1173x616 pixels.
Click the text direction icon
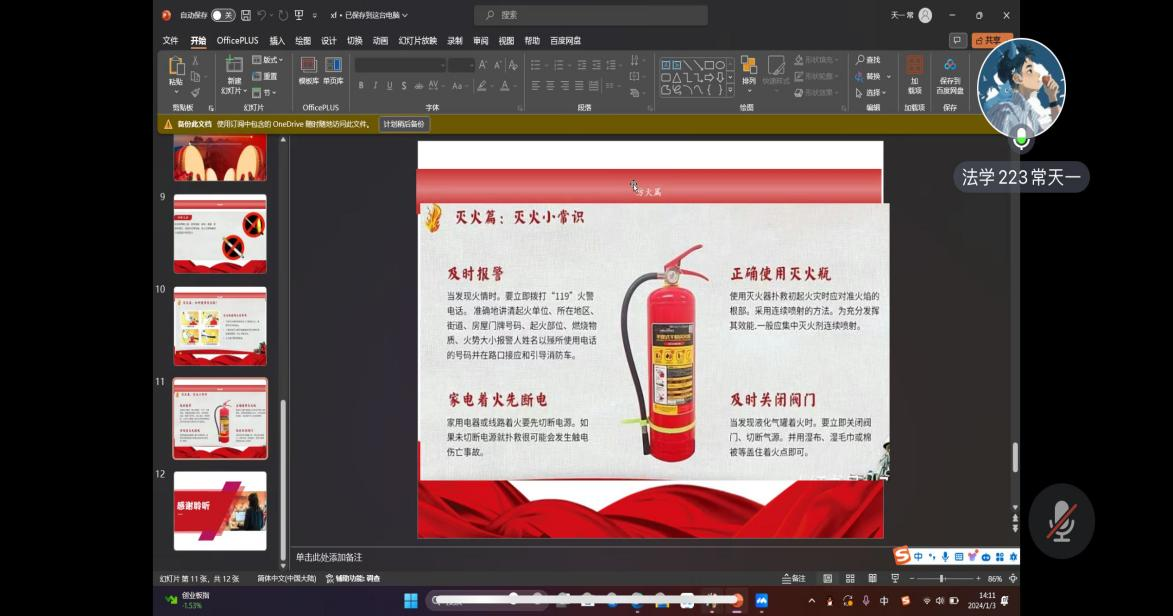(x=634, y=61)
